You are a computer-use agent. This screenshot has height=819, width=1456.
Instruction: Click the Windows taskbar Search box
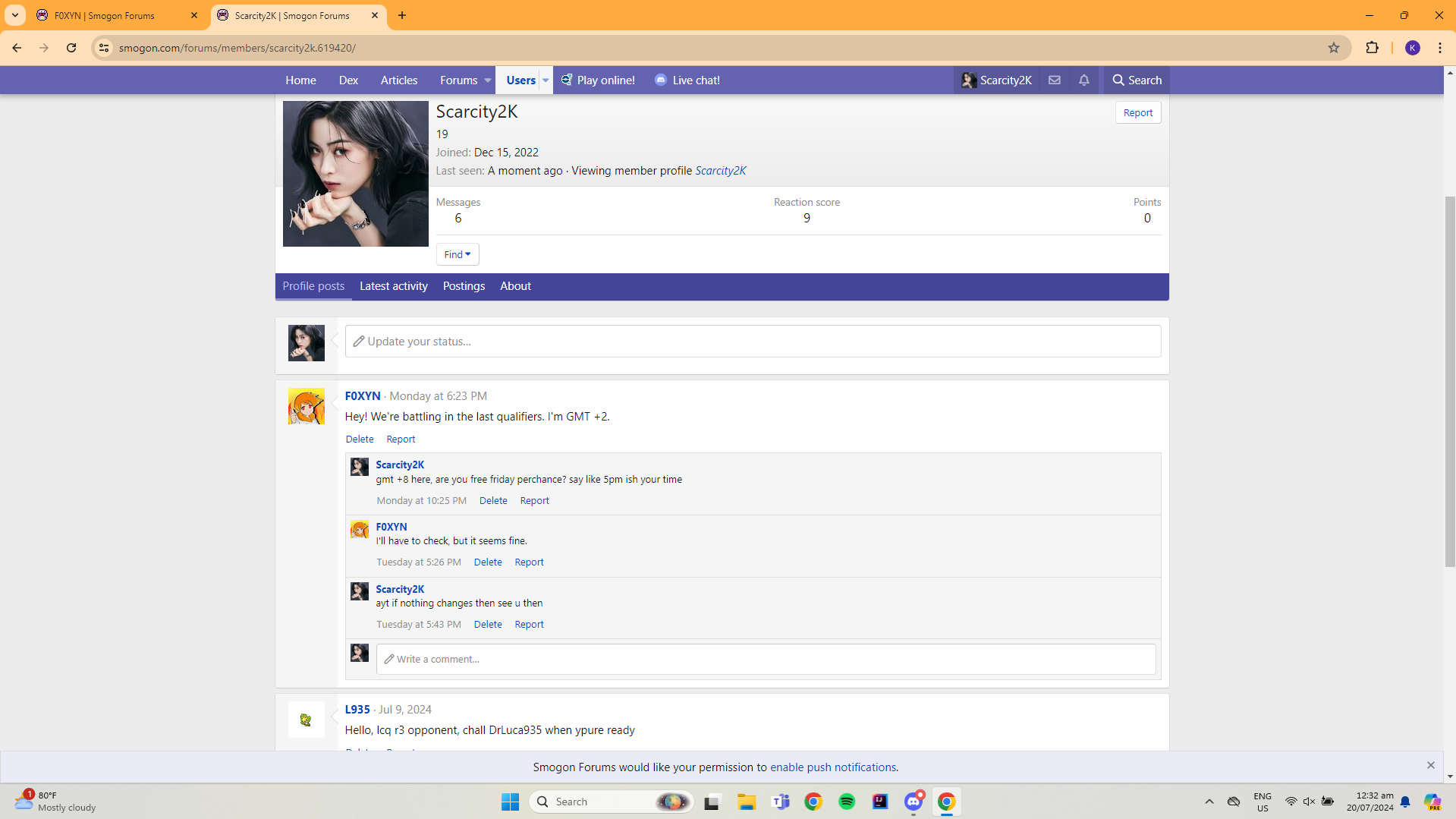click(x=611, y=802)
